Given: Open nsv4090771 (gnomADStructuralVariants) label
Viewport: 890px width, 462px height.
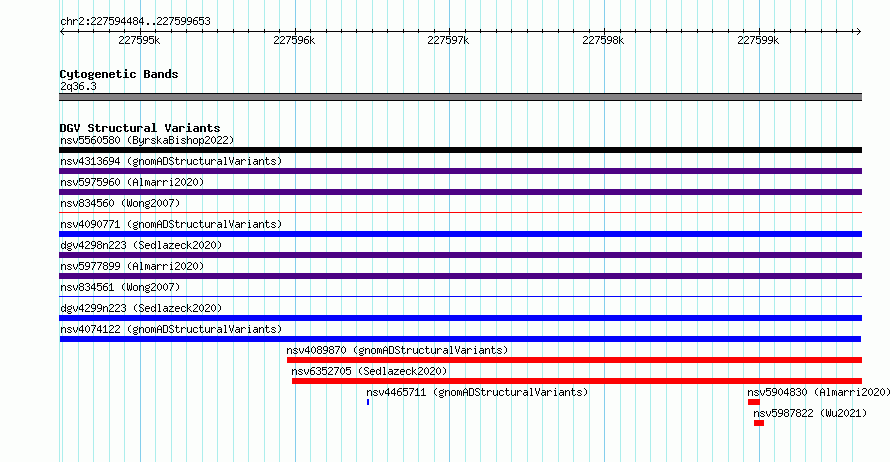Looking at the screenshot, I should [x=171, y=224].
